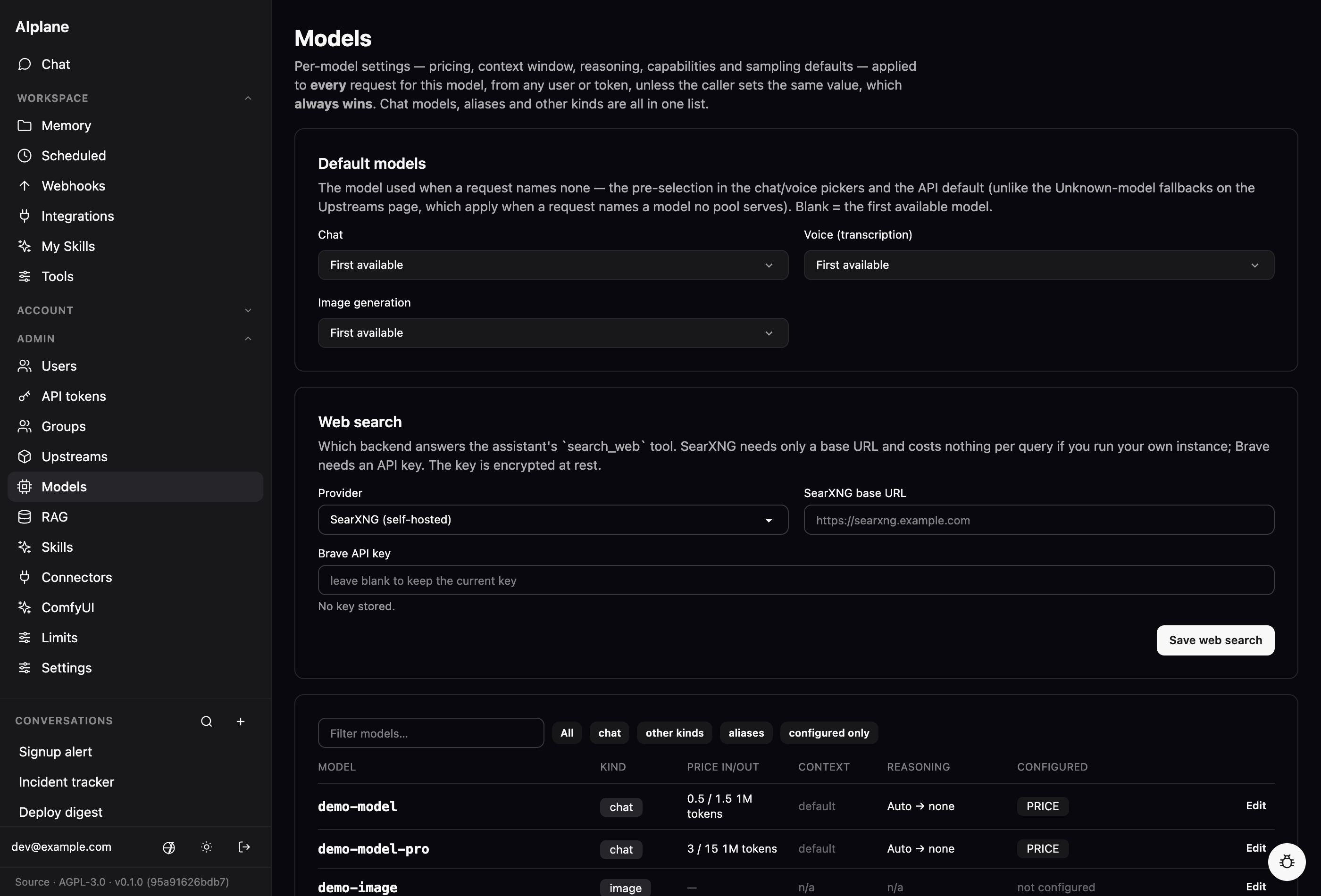Select the All filter chip
1321x896 pixels.
point(567,732)
